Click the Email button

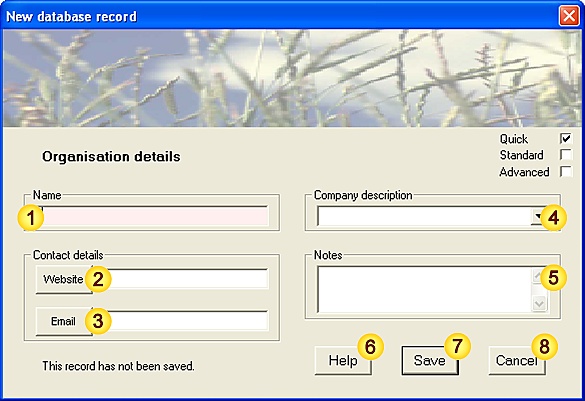pos(64,321)
